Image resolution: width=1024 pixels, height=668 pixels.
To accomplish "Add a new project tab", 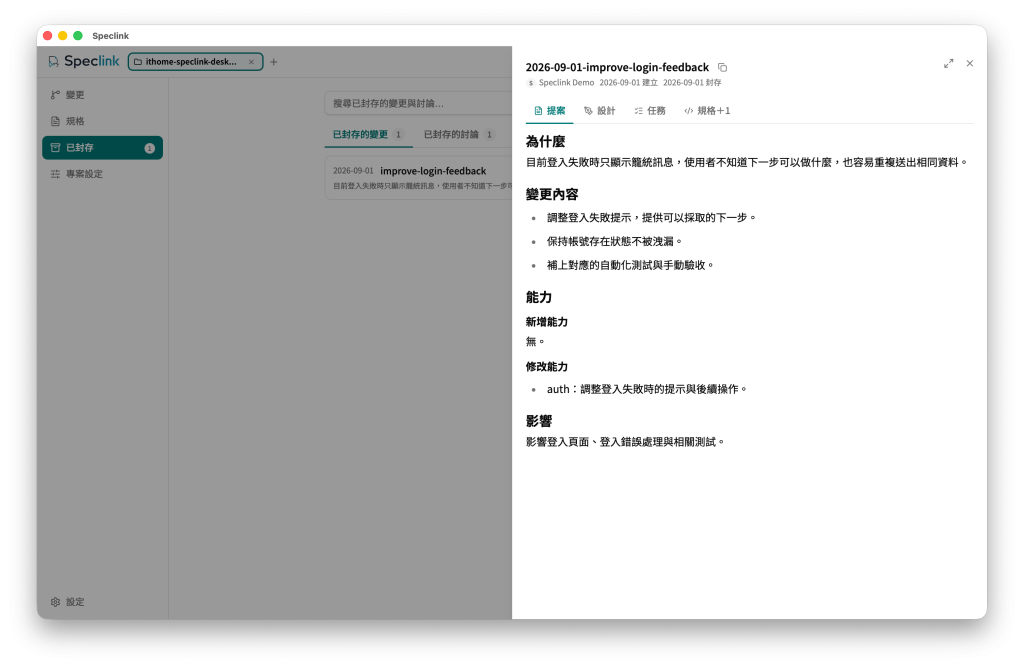I will click(x=274, y=62).
